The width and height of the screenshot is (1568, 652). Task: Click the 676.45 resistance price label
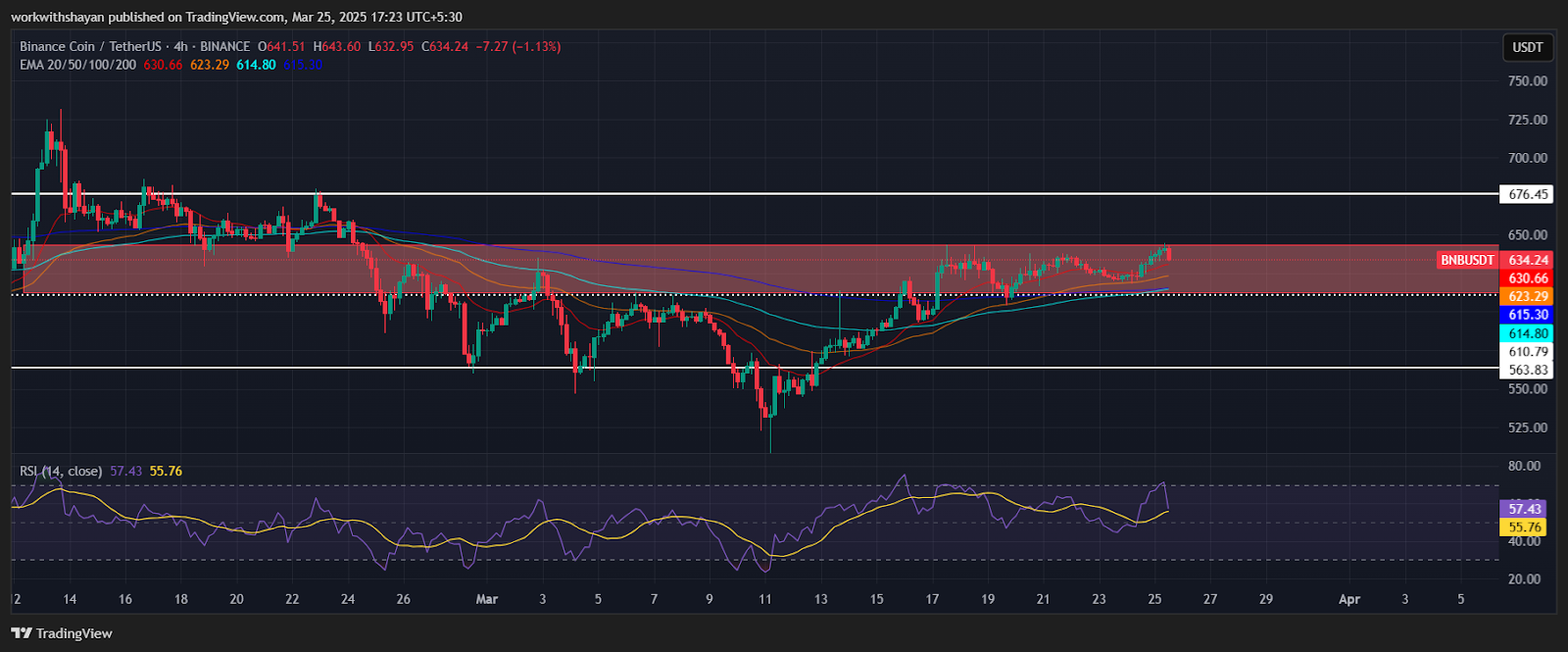coord(1527,194)
